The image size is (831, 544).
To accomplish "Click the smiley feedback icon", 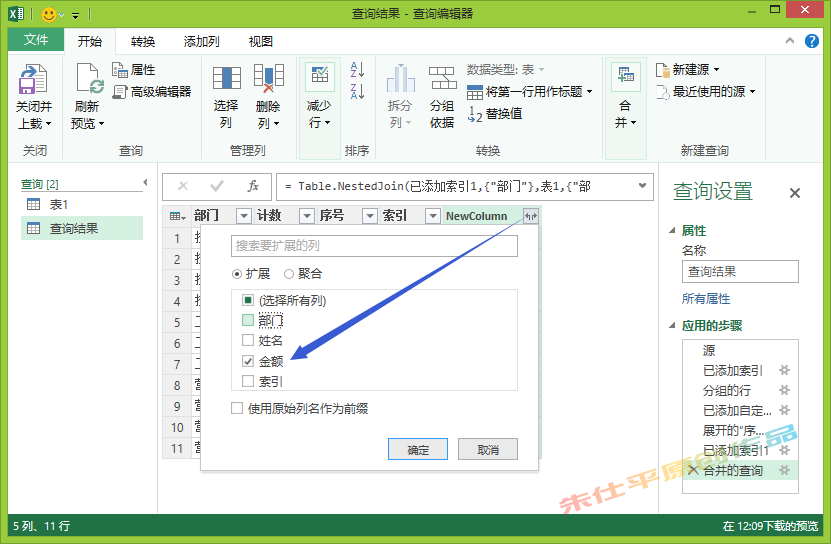I will [49, 14].
